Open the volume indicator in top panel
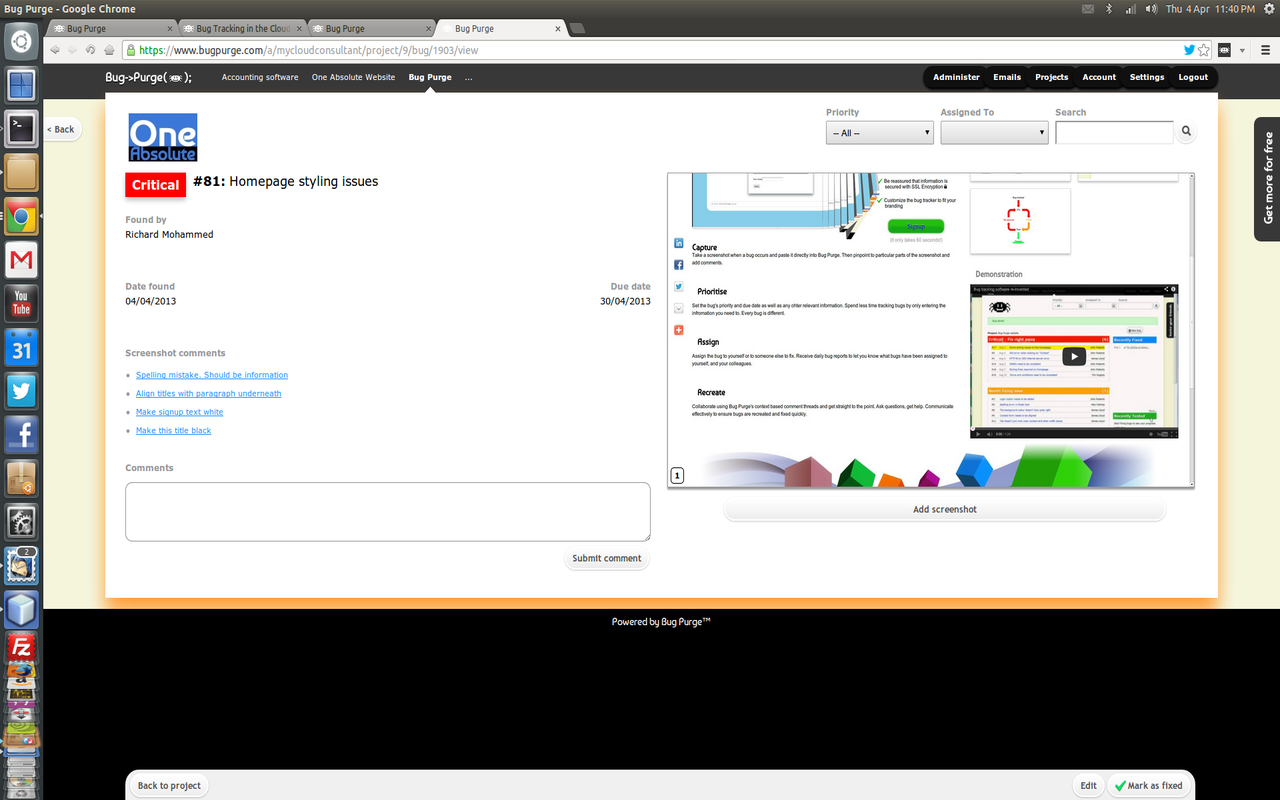 [1151, 9]
